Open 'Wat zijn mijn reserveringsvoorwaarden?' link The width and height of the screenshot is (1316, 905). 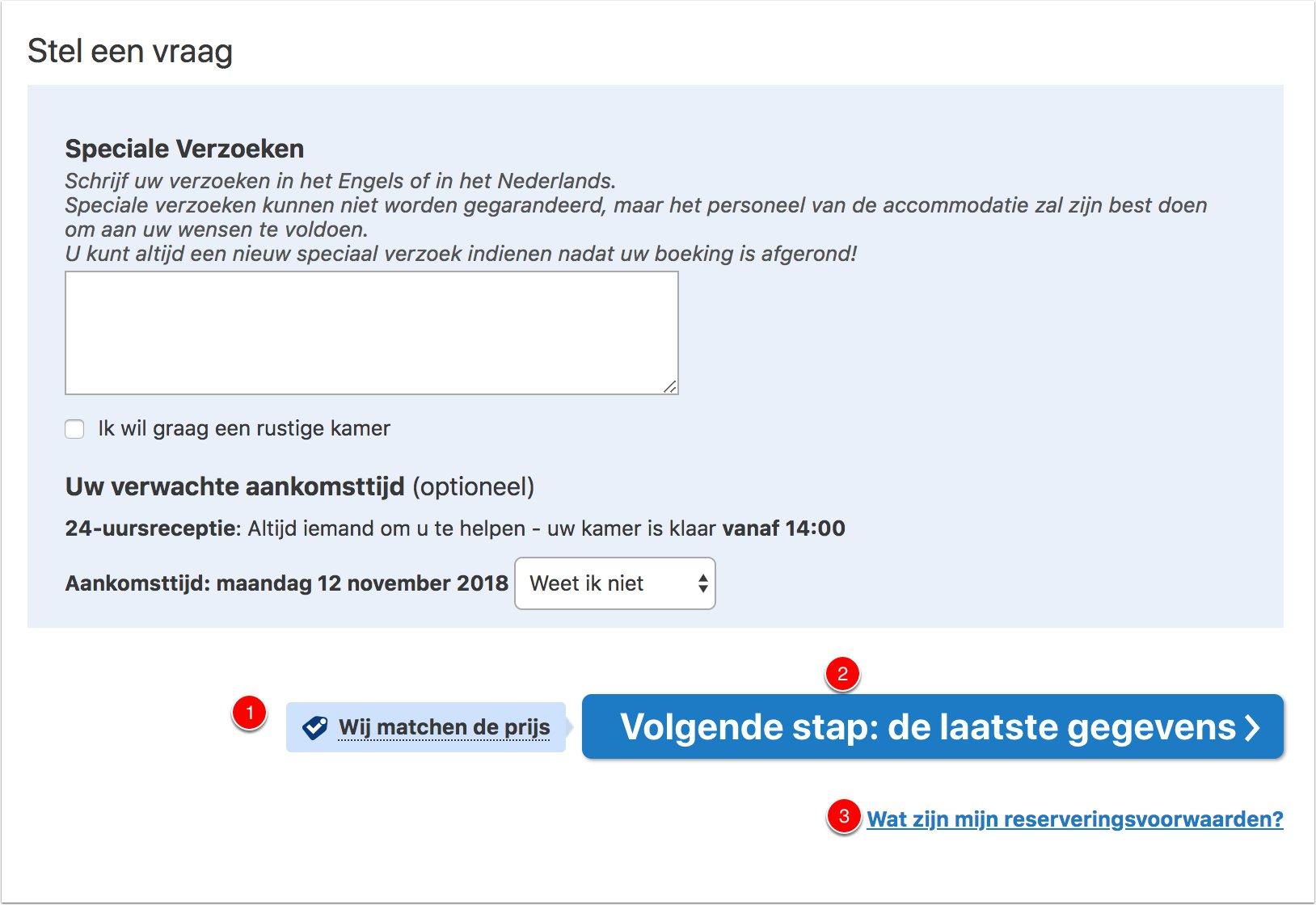point(1075,819)
